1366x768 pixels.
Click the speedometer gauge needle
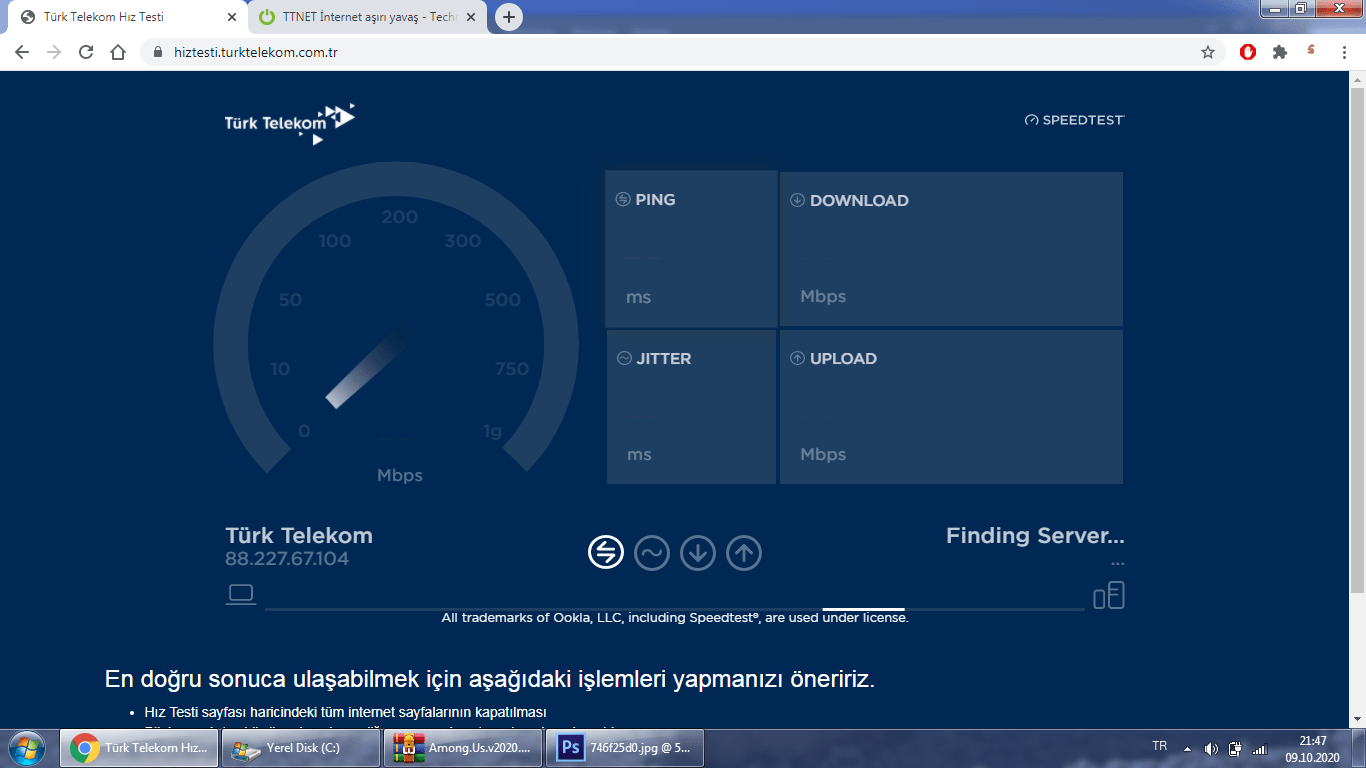[365, 371]
